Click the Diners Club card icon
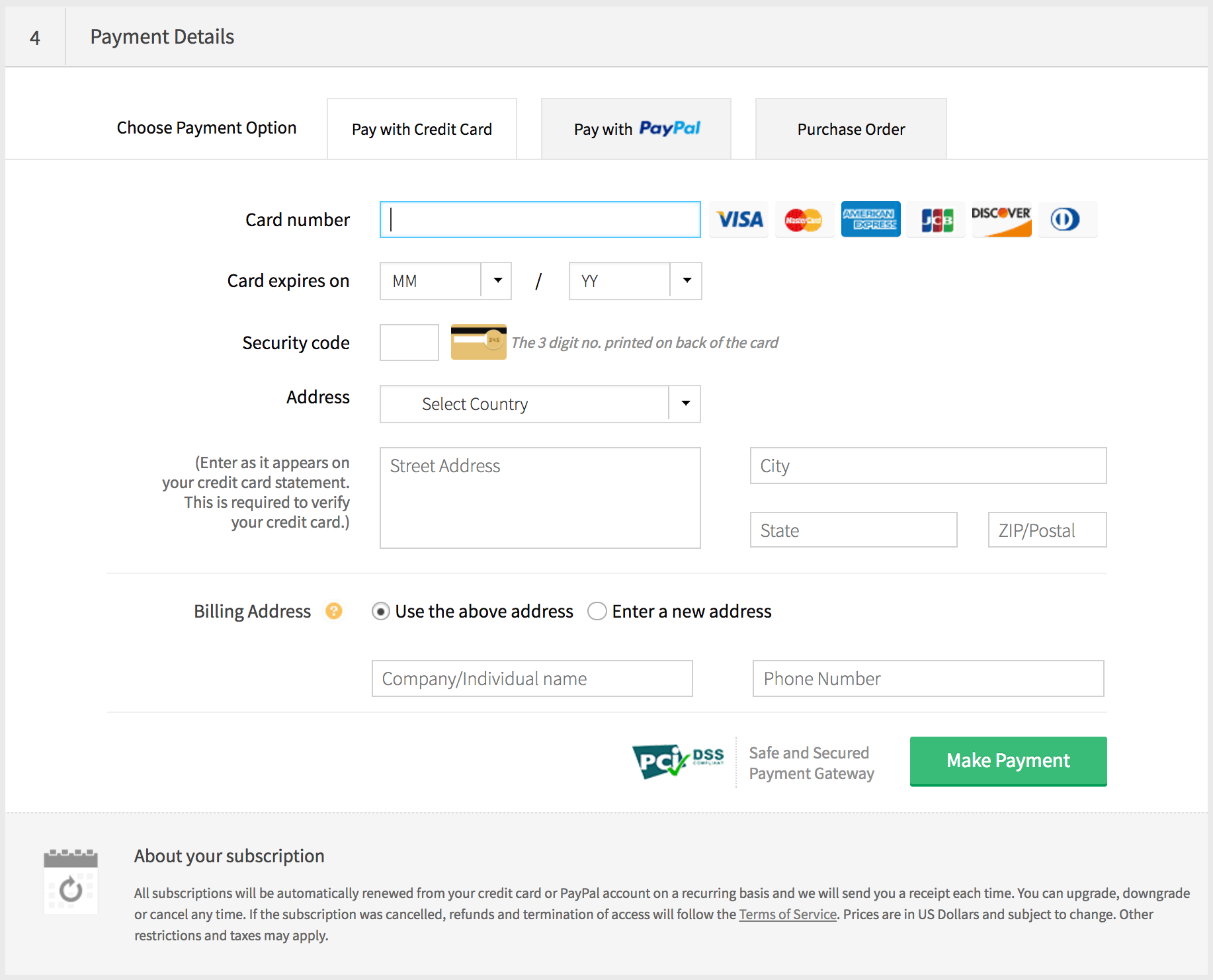The image size is (1213, 980). 1066,220
